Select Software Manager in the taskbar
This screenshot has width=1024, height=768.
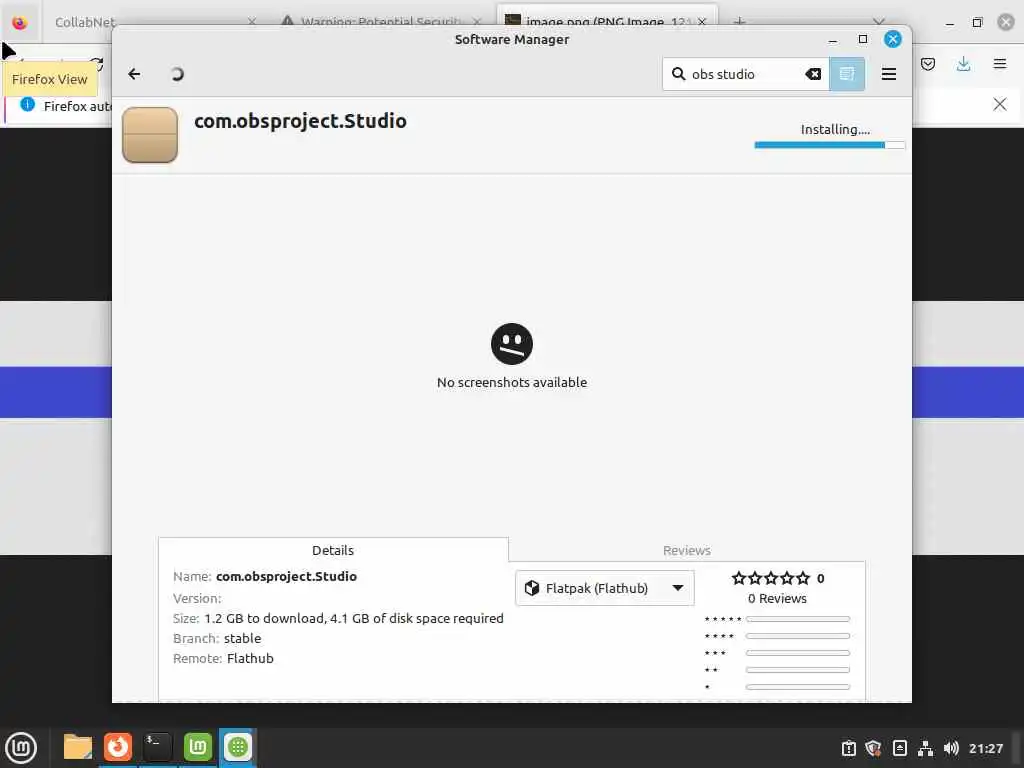click(238, 747)
